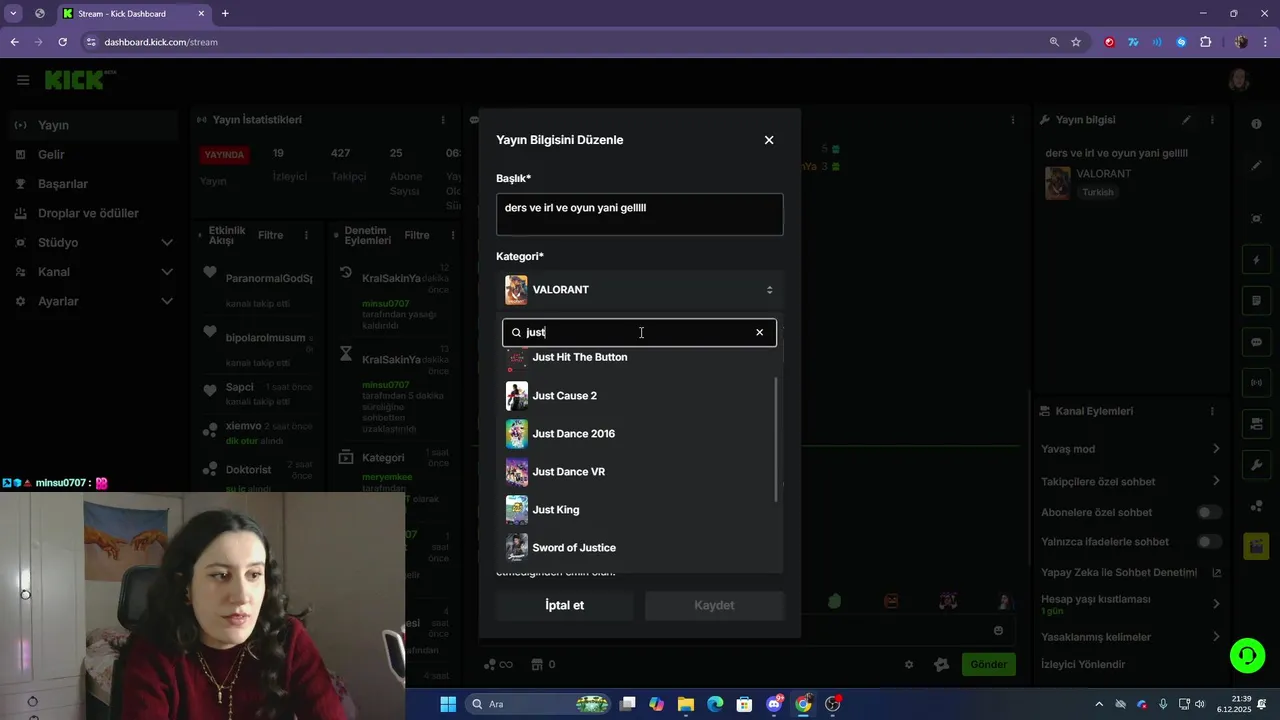Image resolution: width=1280 pixels, height=720 pixels.
Task: Open Başarılar in the sidebar
Action: (94, 184)
